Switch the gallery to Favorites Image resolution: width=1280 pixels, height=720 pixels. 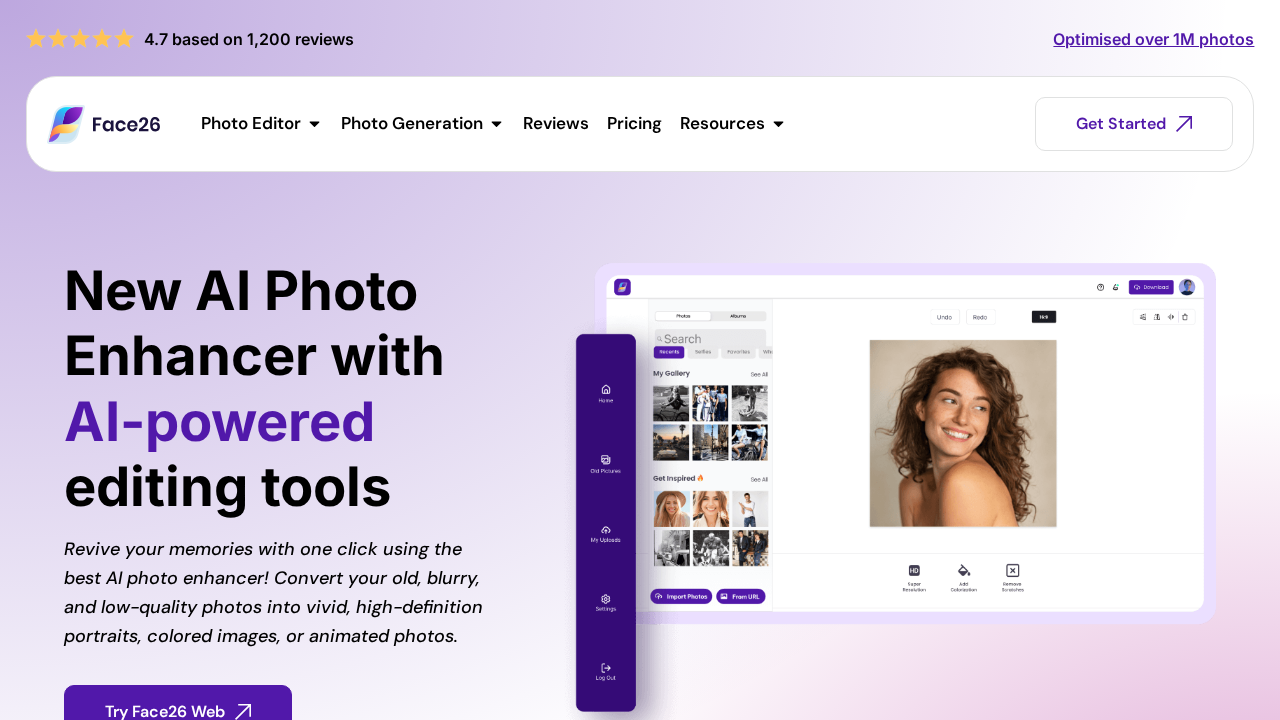738,352
